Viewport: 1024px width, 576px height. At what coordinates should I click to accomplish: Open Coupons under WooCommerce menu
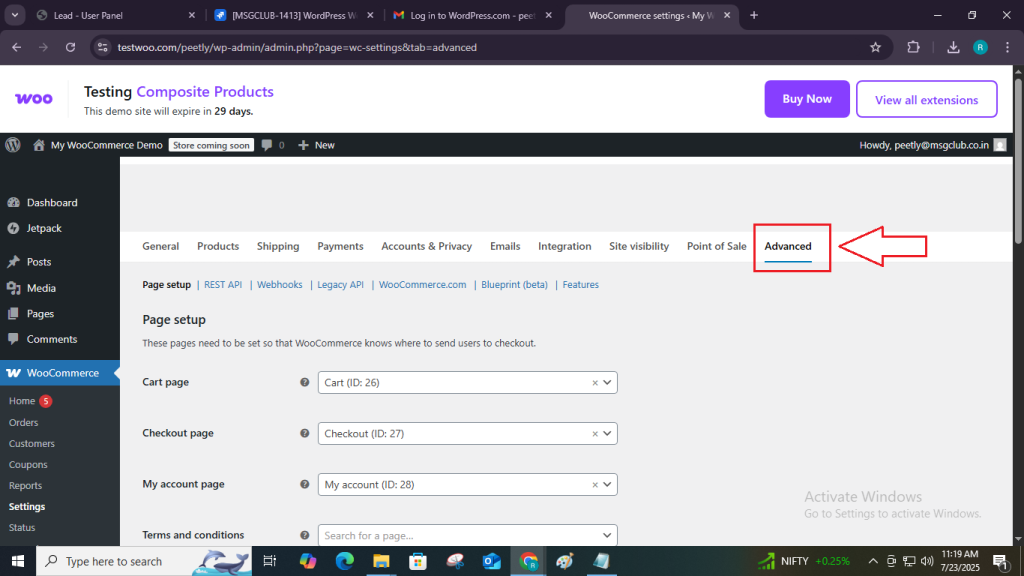[28, 464]
